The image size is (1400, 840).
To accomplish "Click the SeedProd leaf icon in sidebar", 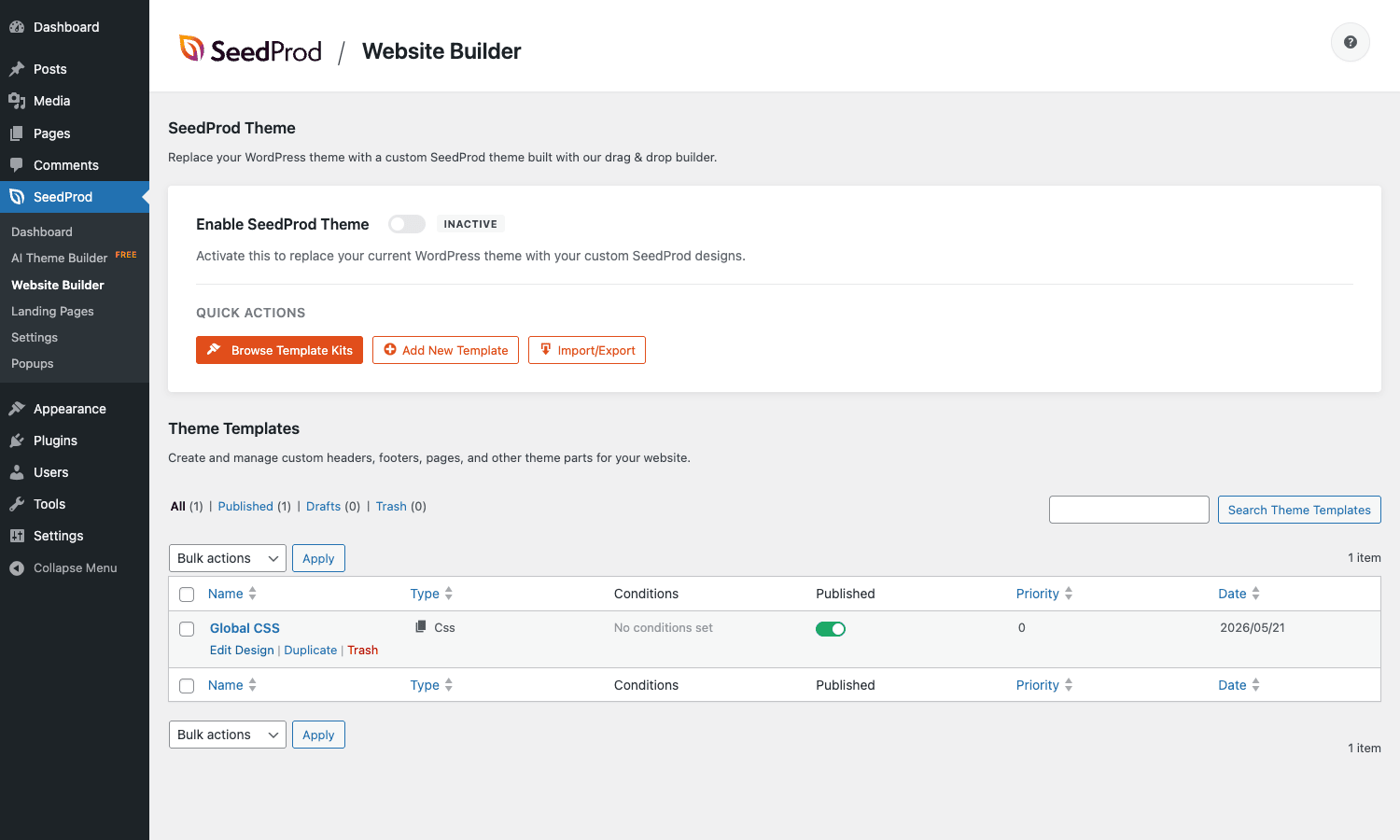I will click(x=17, y=197).
